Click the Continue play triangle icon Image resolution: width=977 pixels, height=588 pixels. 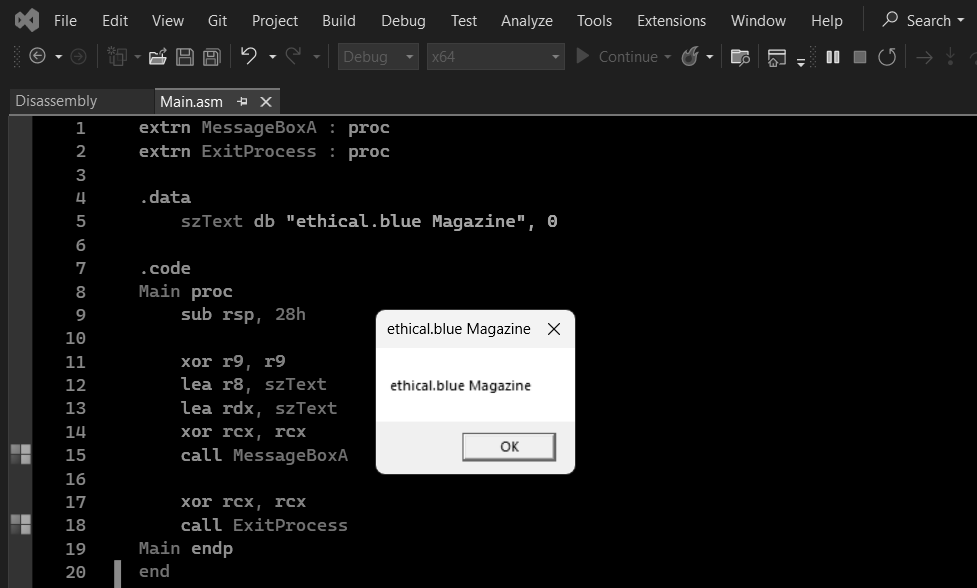583,56
